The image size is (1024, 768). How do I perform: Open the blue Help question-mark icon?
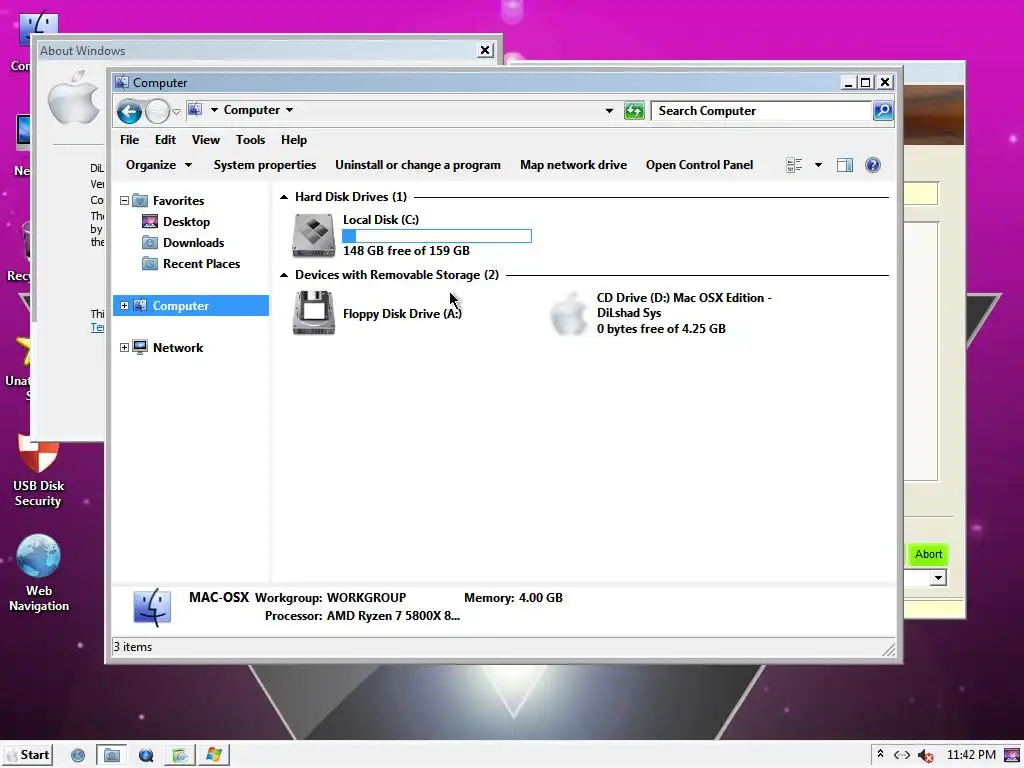coord(872,165)
